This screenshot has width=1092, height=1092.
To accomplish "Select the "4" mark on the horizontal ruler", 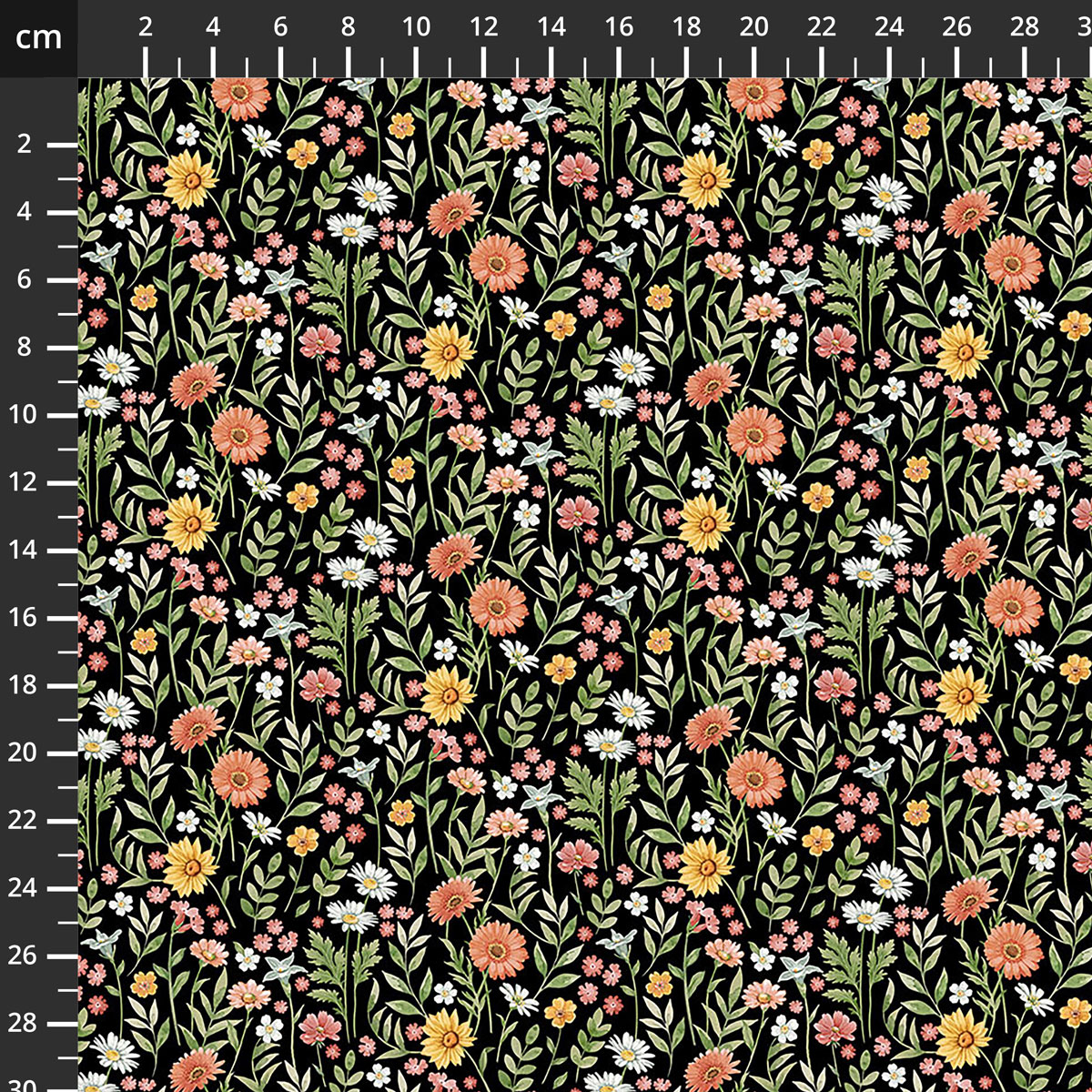I will point(213,27).
